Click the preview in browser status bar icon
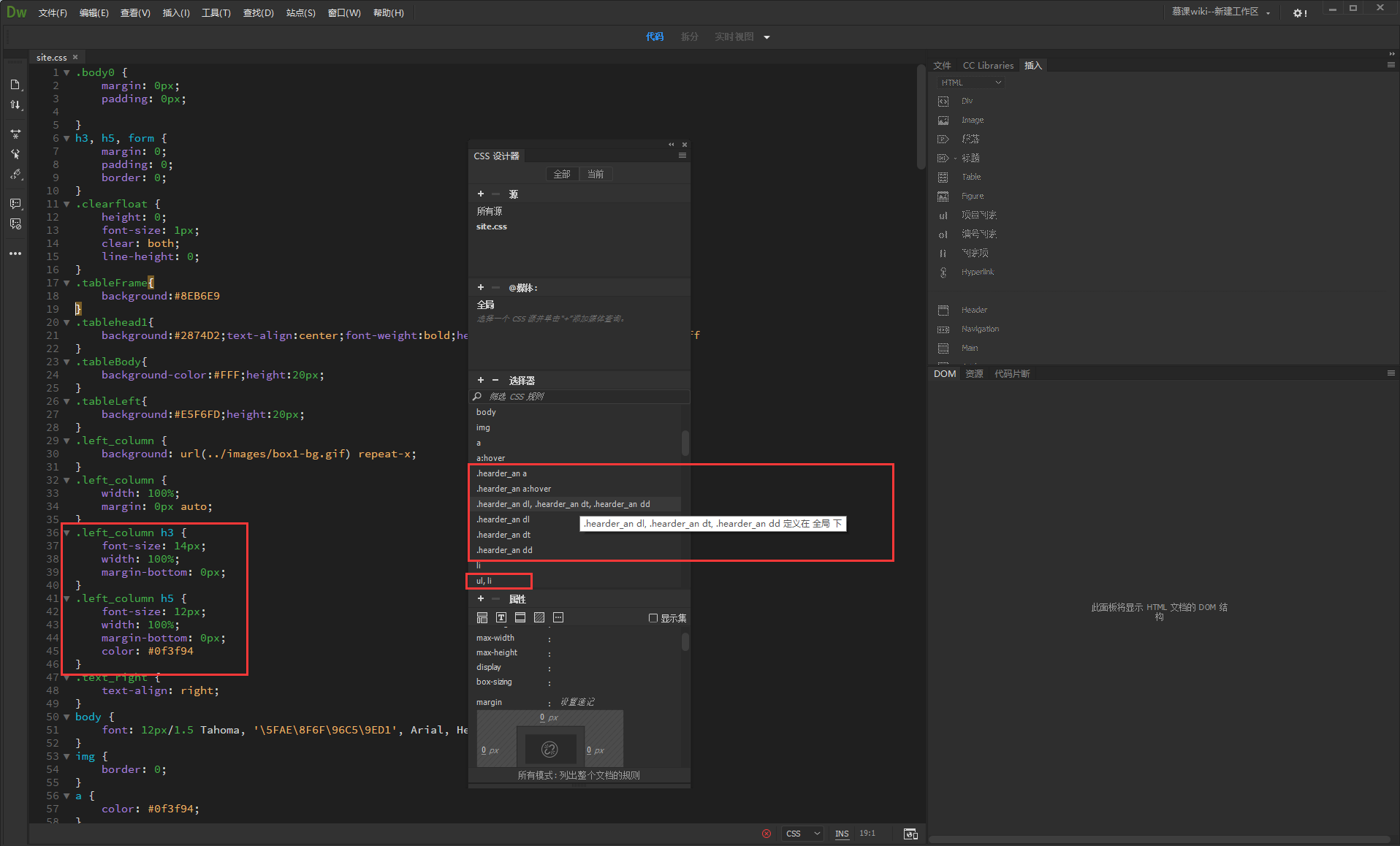Viewport: 1400px width, 846px height. [x=910, y=834]
